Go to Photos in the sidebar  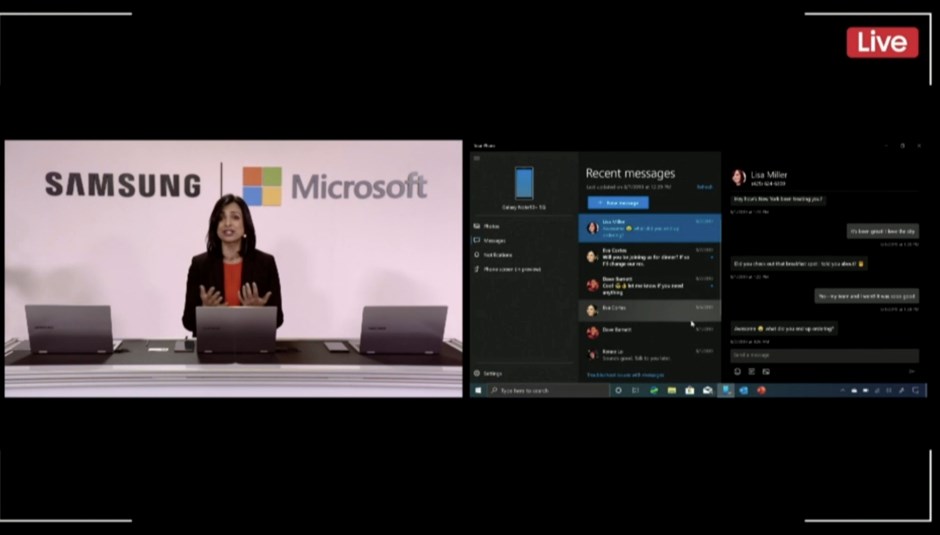pos(491,226)
